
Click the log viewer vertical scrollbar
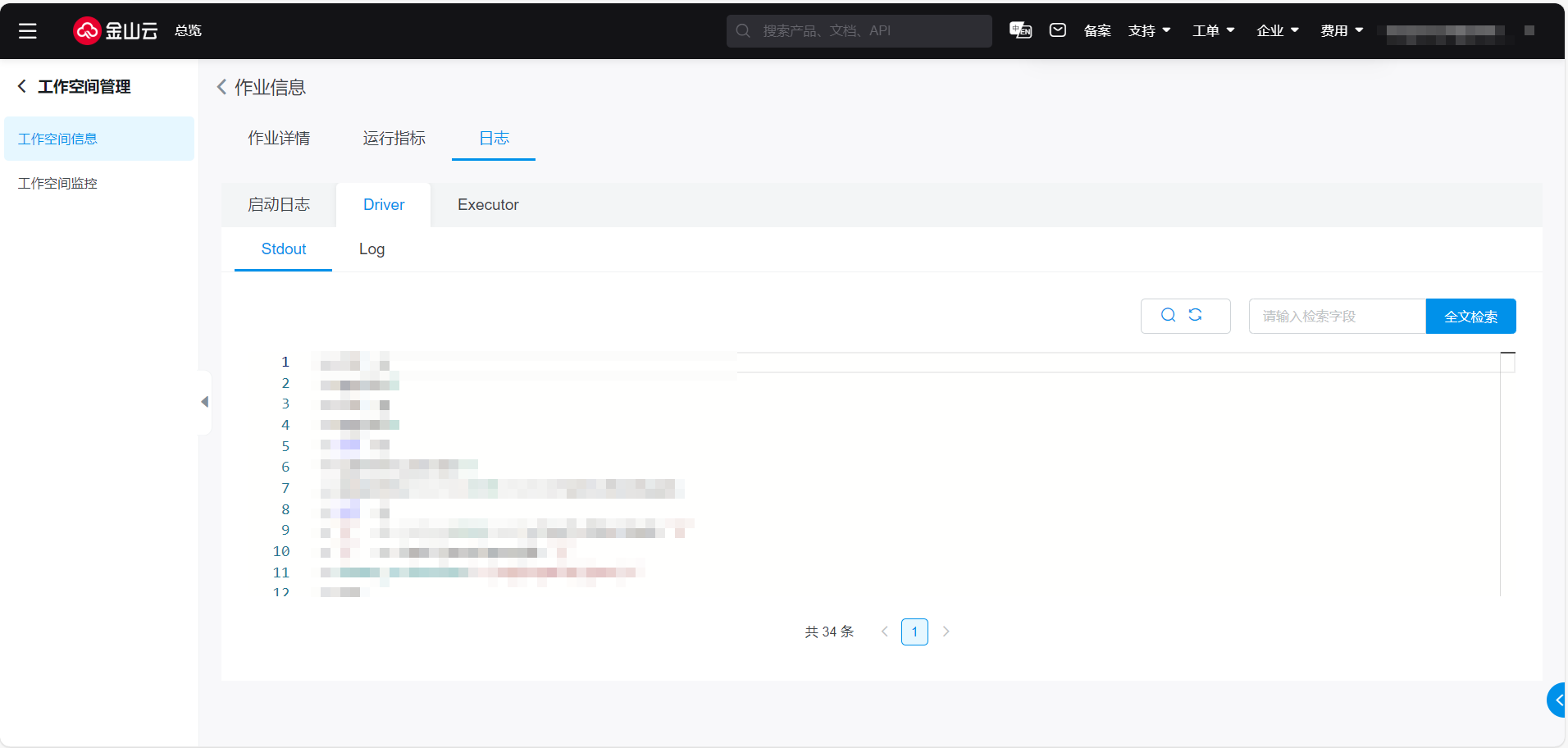pyautogui.click(x=1507, y=474)
